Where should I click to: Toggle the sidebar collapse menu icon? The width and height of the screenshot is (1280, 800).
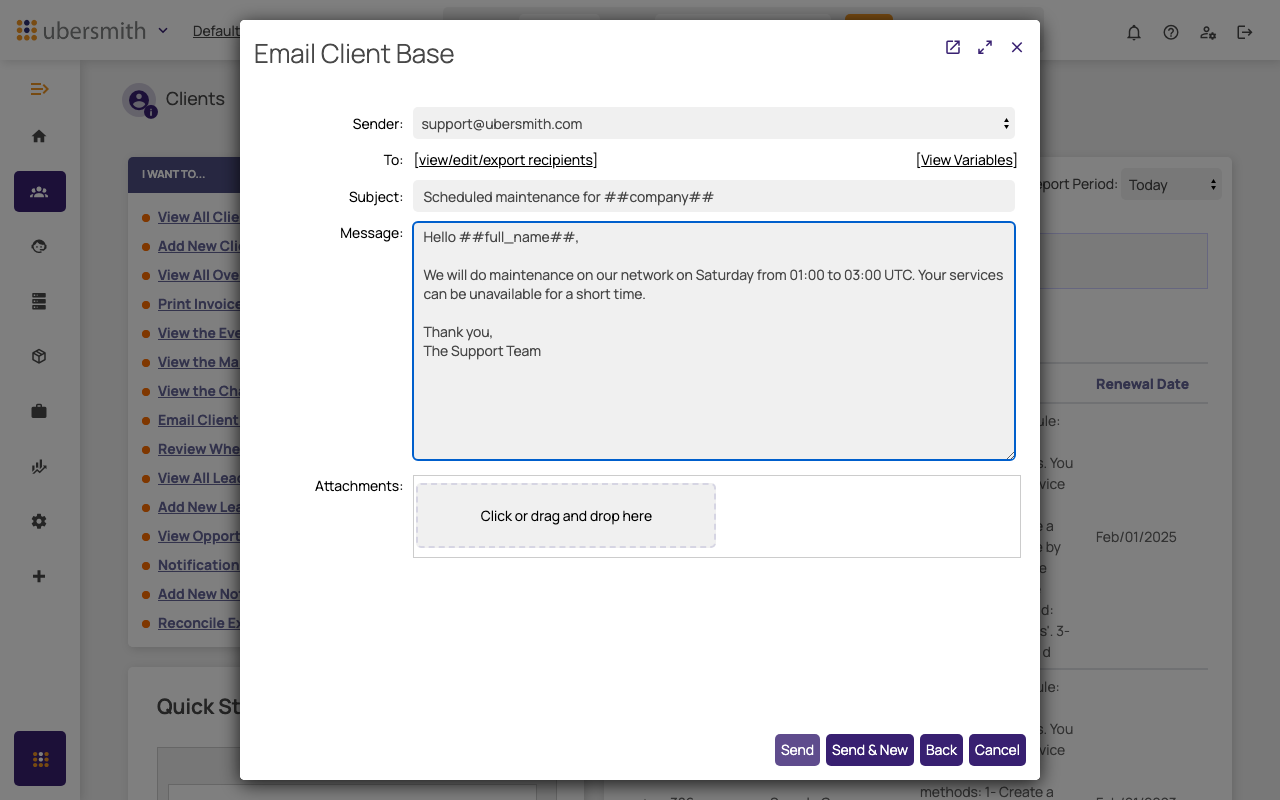point(40,89)
